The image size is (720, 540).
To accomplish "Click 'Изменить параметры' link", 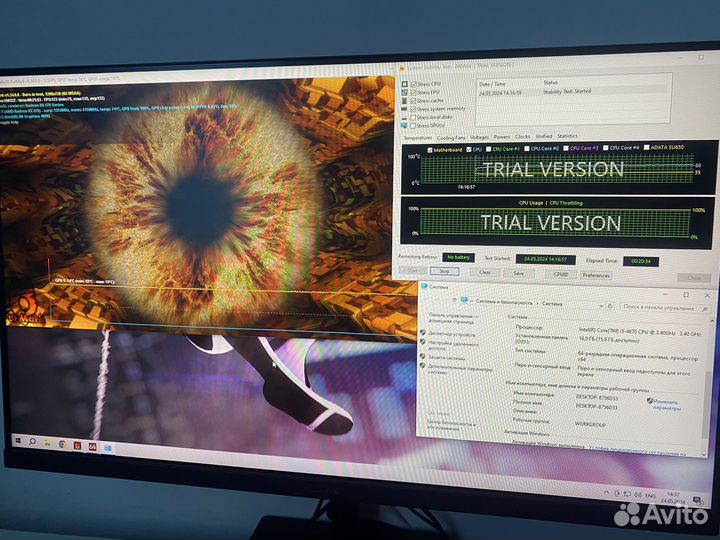I will pyautogui.click(x=666, y=405).
